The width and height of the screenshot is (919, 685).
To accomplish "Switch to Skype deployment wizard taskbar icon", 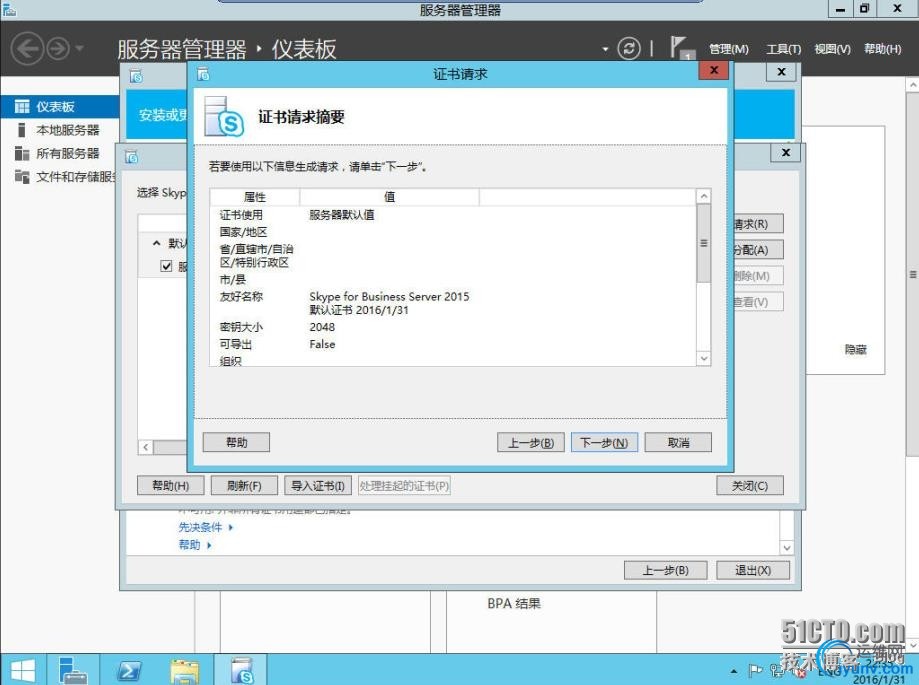I will (x=241, y=670).
